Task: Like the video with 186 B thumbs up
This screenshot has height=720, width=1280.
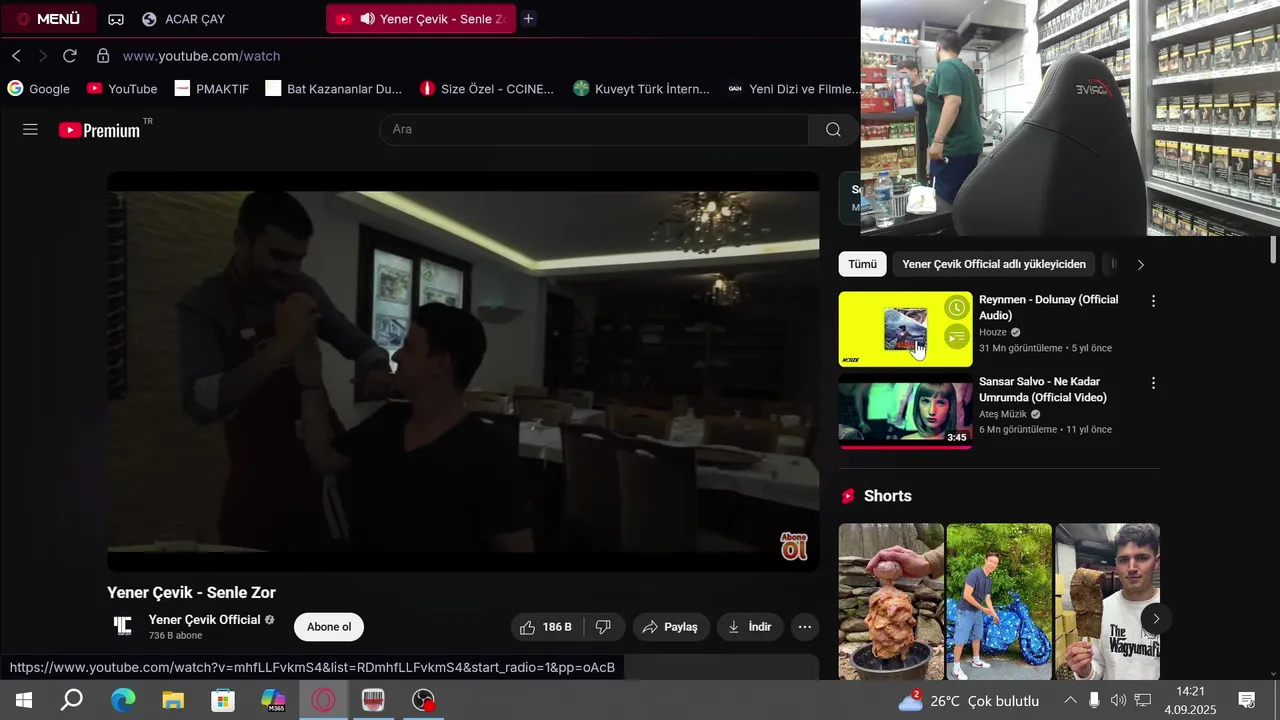Action: tap(546, 627)
